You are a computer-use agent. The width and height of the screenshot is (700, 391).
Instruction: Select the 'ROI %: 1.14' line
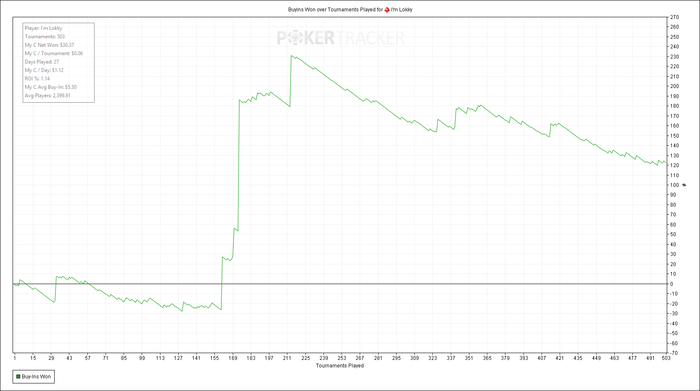[x=38, y=79]
